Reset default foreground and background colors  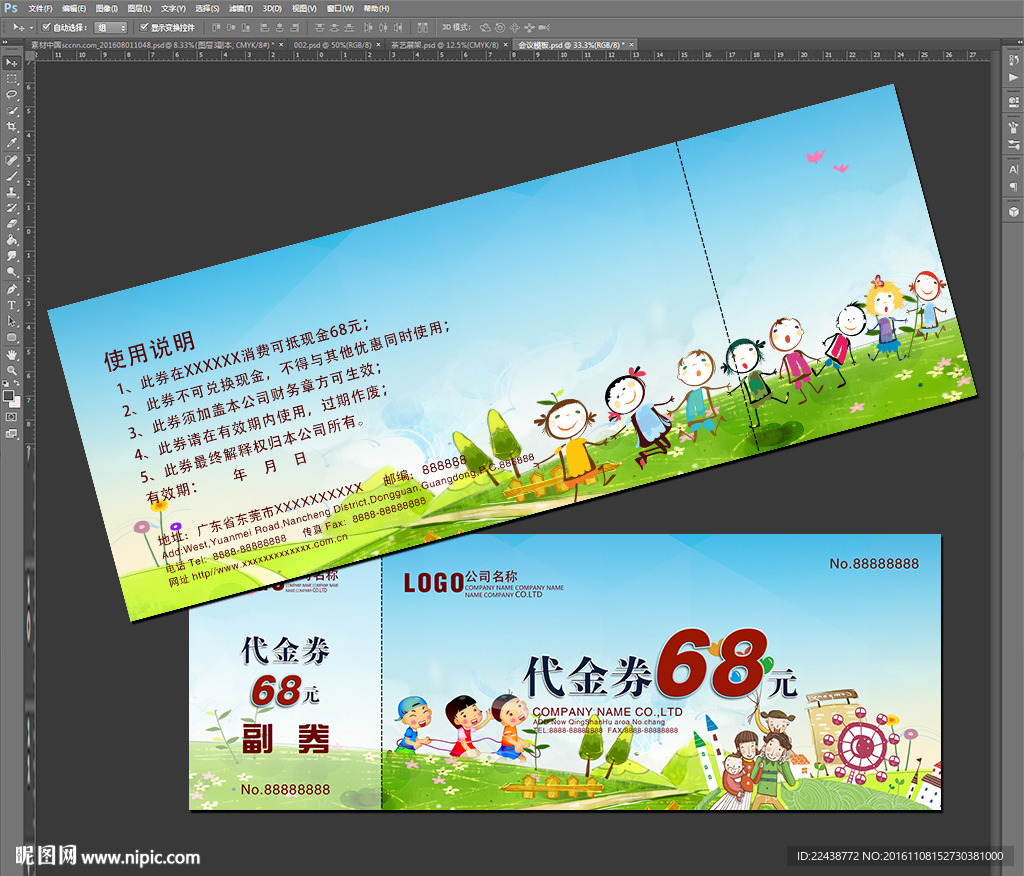(6, 383)
